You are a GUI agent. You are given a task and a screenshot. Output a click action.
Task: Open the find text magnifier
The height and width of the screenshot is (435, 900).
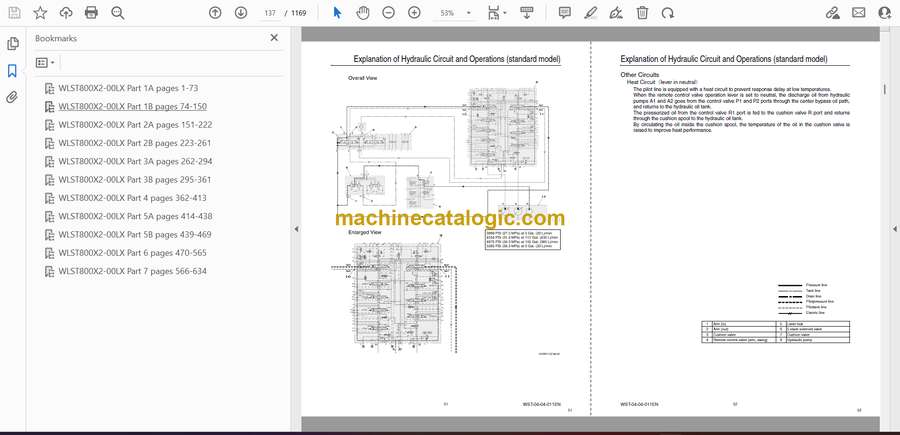pos(118,13)
